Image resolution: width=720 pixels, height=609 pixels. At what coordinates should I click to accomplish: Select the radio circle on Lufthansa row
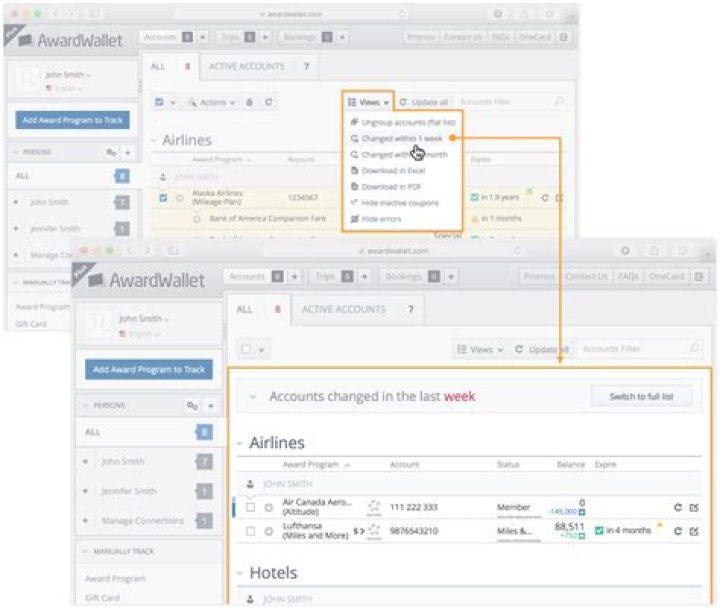pos(269,531)
